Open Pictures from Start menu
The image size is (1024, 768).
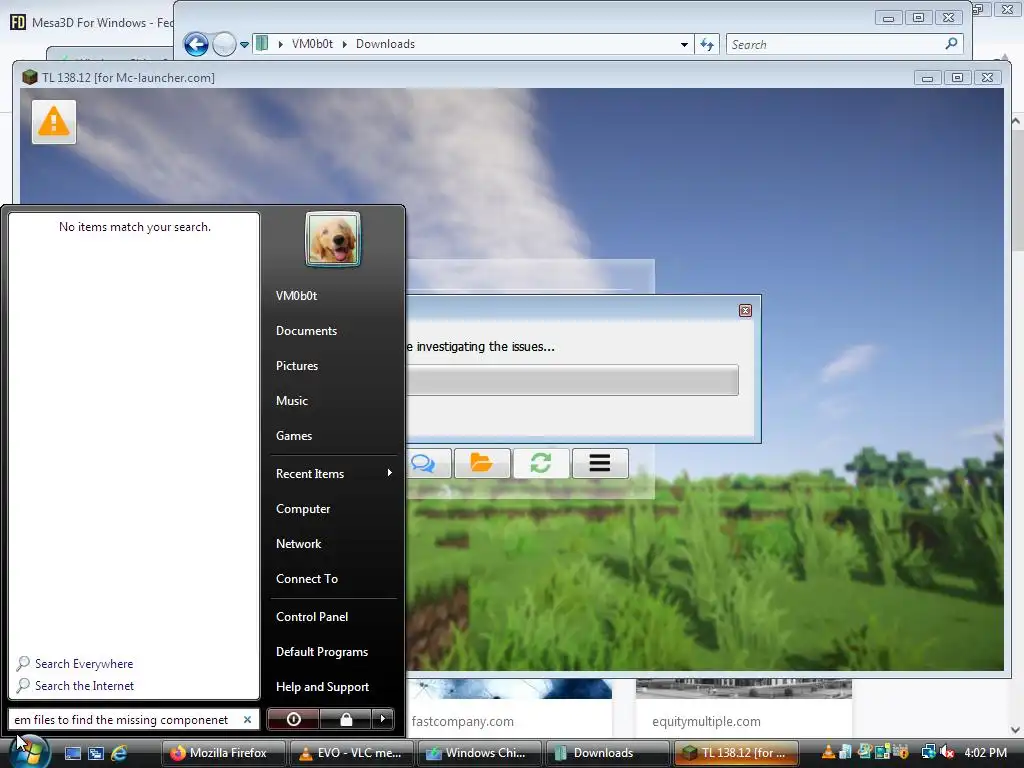coord(296,366)
